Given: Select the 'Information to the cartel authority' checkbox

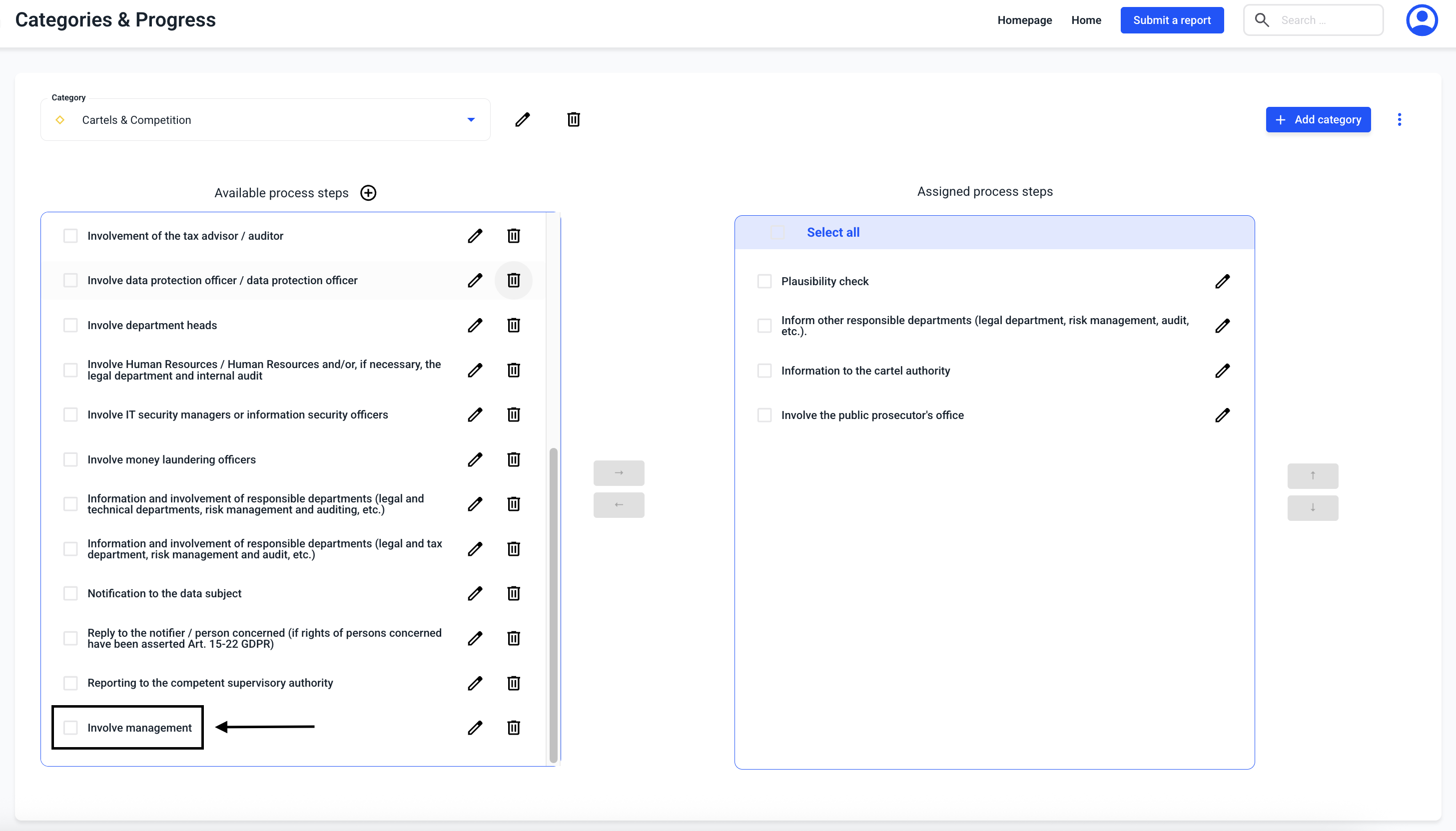Looking at the screenshot, I should pyautogui.click(x=764, y=371).
